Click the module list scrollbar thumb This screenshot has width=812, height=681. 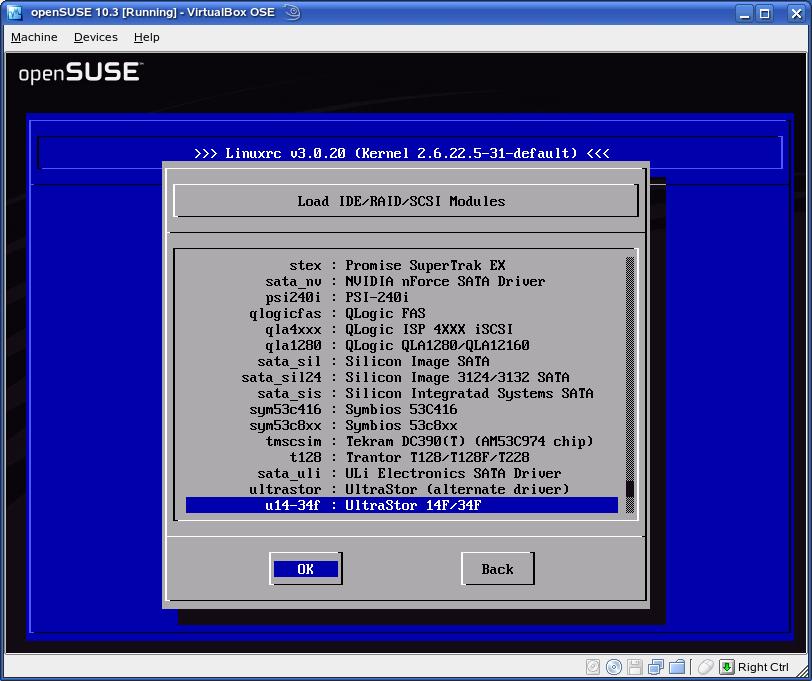(x=630, y=489)
